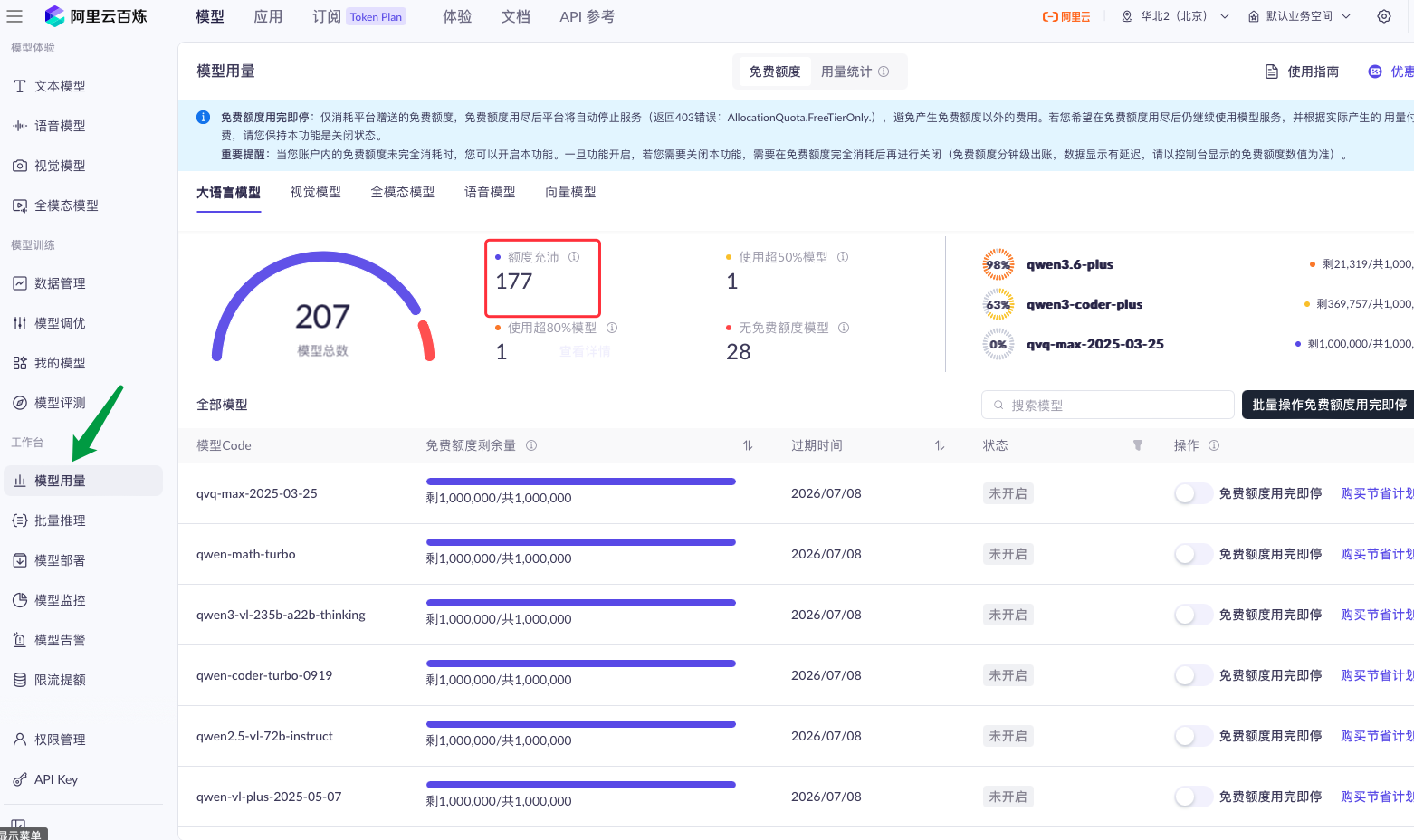Click the My Models icon
This screenshot has width=1414, height=840.
click(20, 363)
